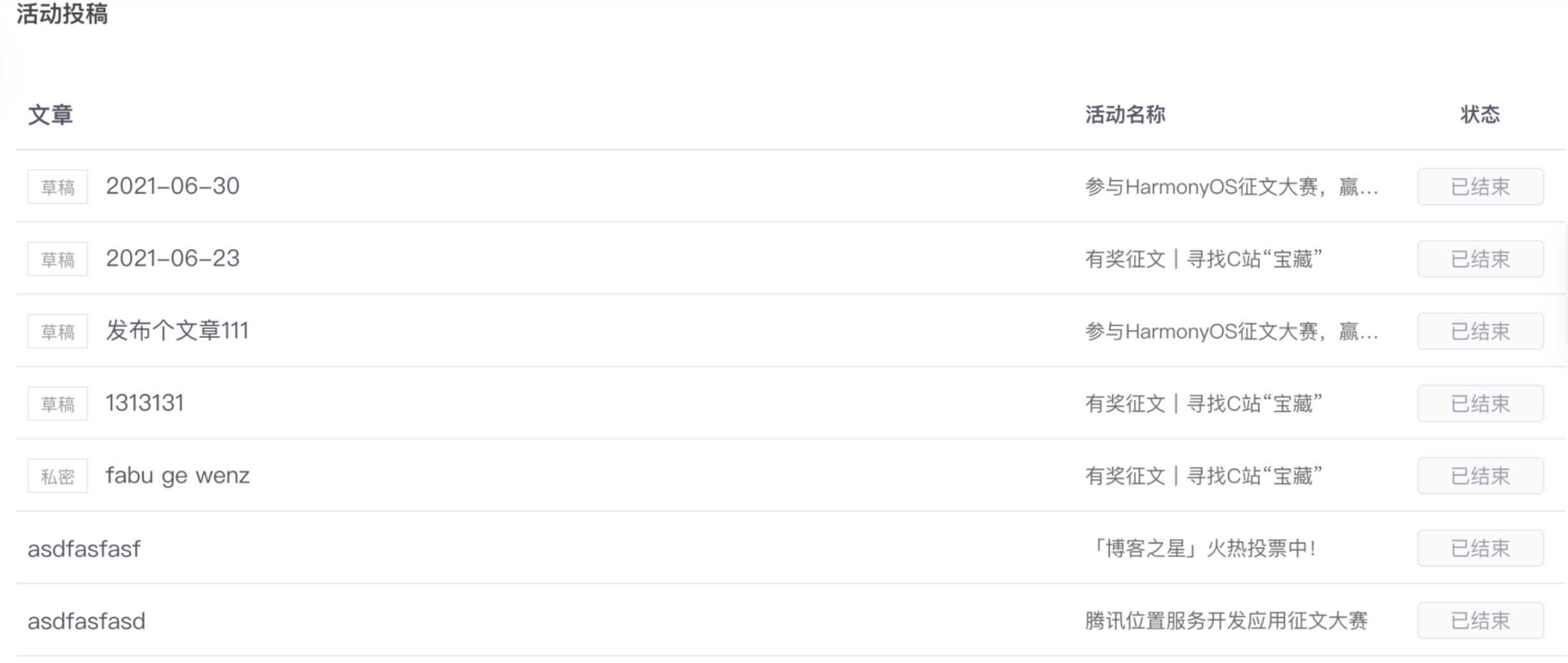Open the article asdfasfasd
Image resolution: width=1568 pixels, height=663 pixels.
pyautogui.click(x=87, y=622)
